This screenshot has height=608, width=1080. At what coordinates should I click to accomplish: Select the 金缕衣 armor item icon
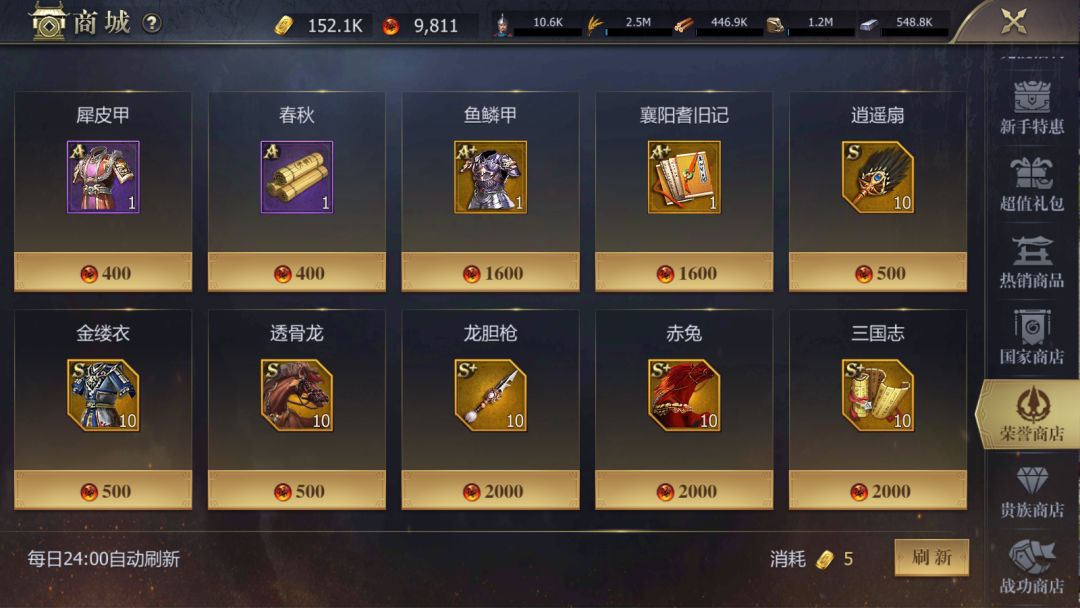(x=103, y=395)
